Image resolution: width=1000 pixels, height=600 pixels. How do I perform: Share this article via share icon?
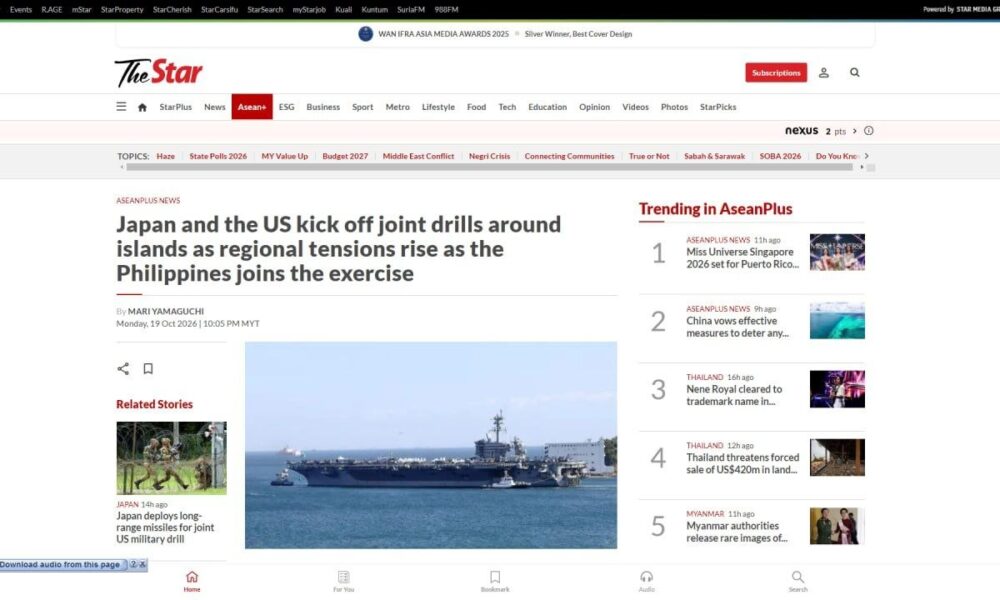(123, 369)
